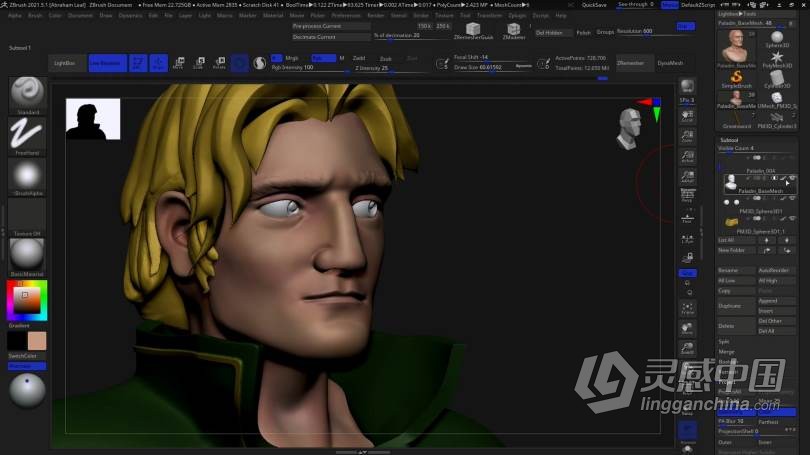Adjust Focal Shift slider
The image size is (810, 455).
[492, 57]
